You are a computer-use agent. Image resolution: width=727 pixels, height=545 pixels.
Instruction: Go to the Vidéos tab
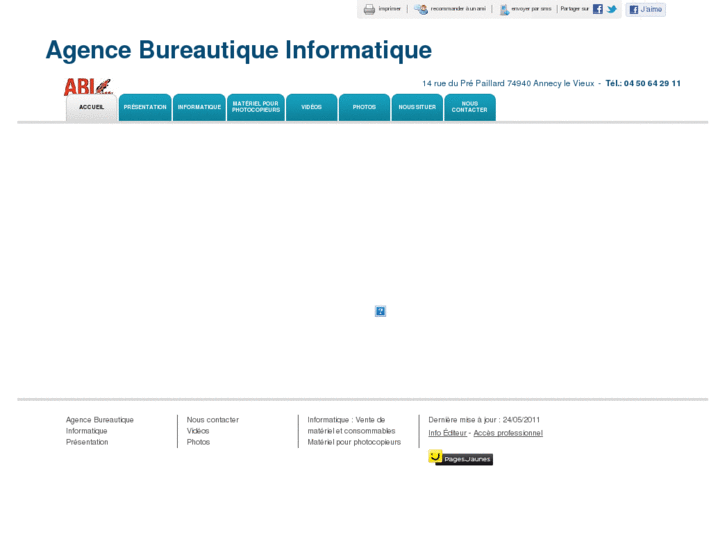click(311, 107)
